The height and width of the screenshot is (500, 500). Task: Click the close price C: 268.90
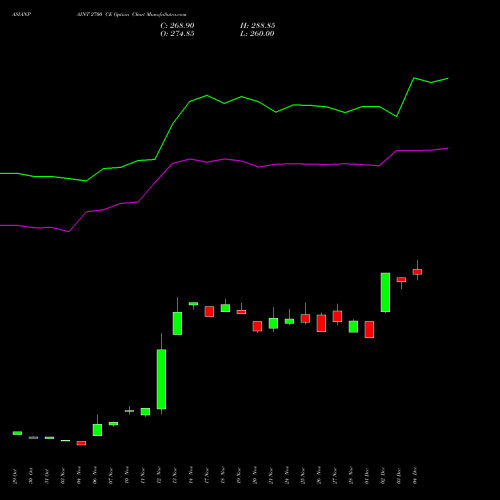click(177, 26)
